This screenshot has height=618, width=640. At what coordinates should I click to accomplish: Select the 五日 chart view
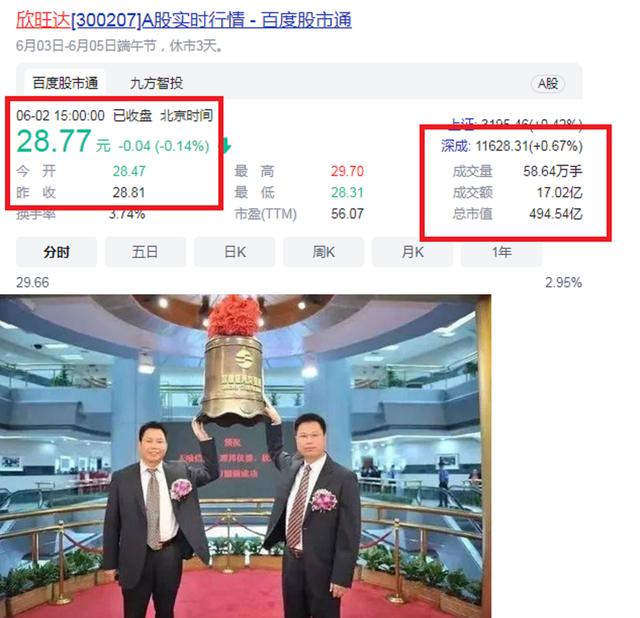(x=145, y=252)
